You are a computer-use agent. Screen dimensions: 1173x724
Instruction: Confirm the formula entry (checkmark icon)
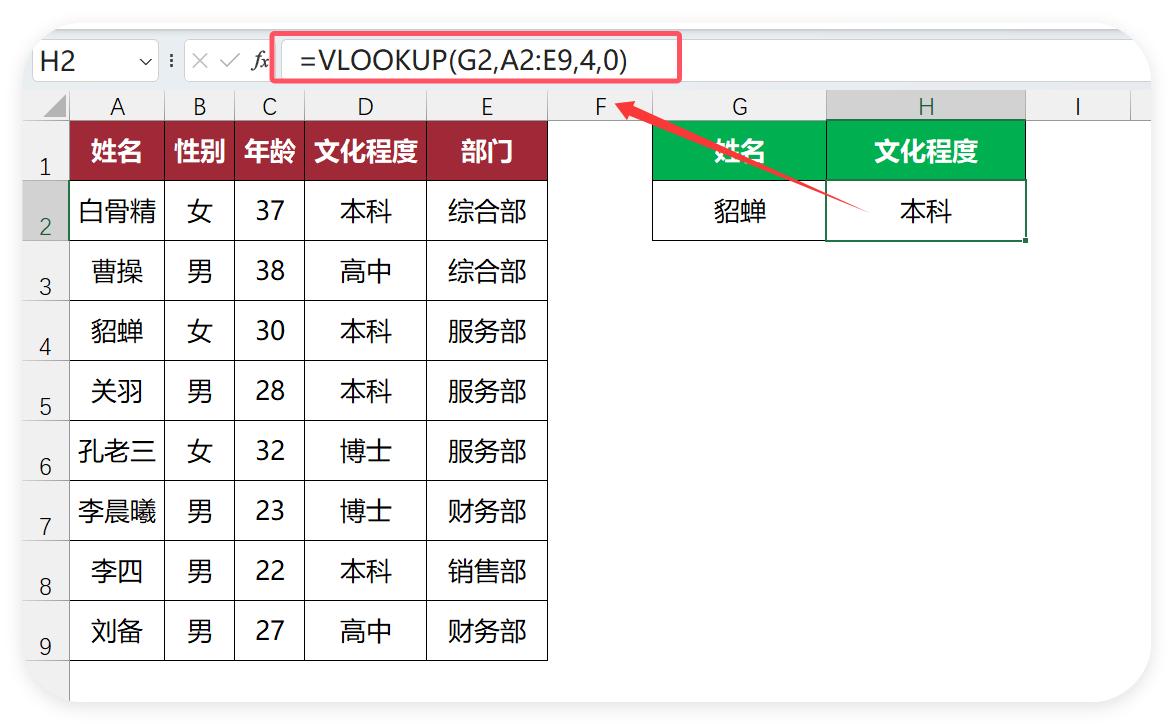tap(230, 61)
